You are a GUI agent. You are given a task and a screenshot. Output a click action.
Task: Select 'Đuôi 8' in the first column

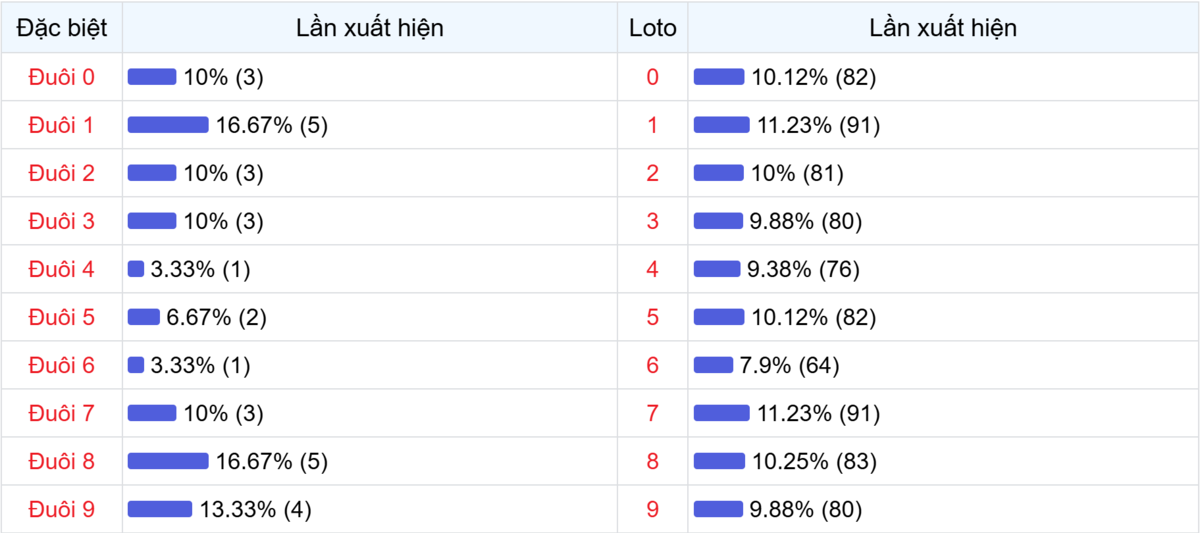click(x=62, y=461)
